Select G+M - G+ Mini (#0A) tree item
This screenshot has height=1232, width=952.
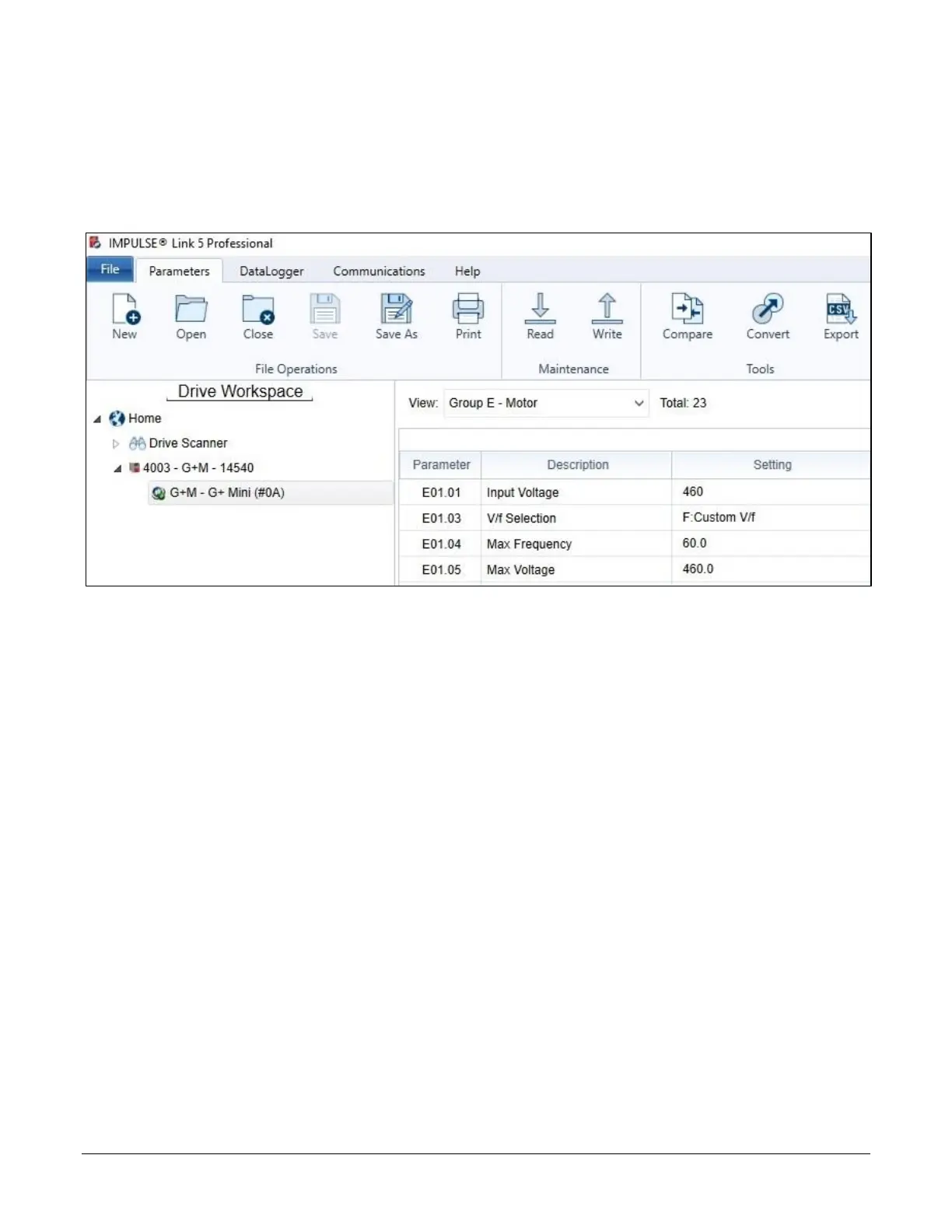(x=227, y=493)
